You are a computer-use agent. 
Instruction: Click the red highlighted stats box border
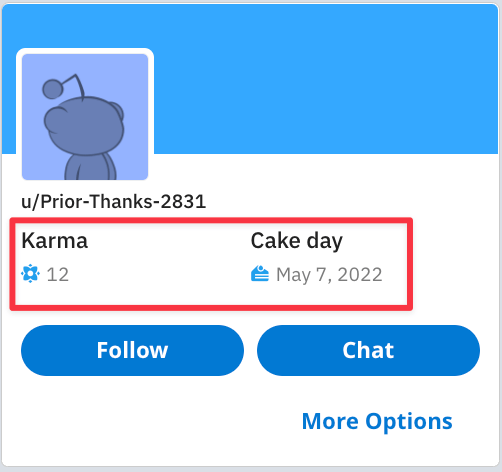click(211, 220)
